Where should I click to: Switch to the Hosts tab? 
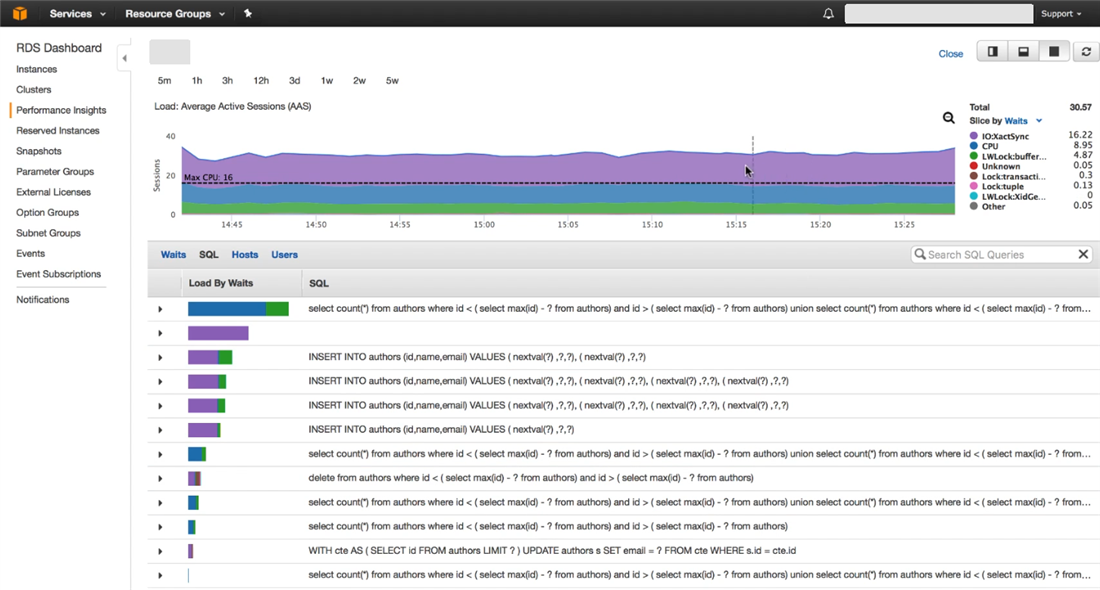[245, 255]
